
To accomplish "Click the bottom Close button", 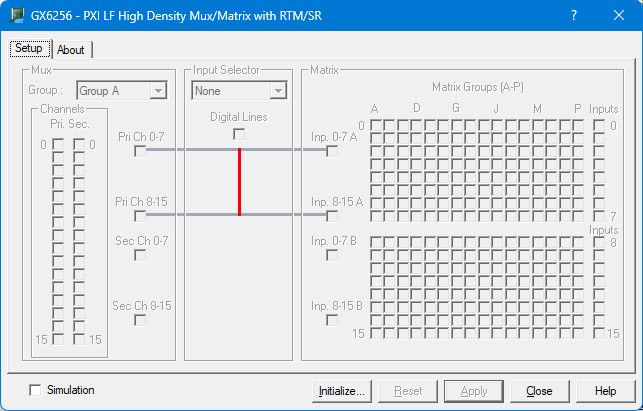I will 539,391.
